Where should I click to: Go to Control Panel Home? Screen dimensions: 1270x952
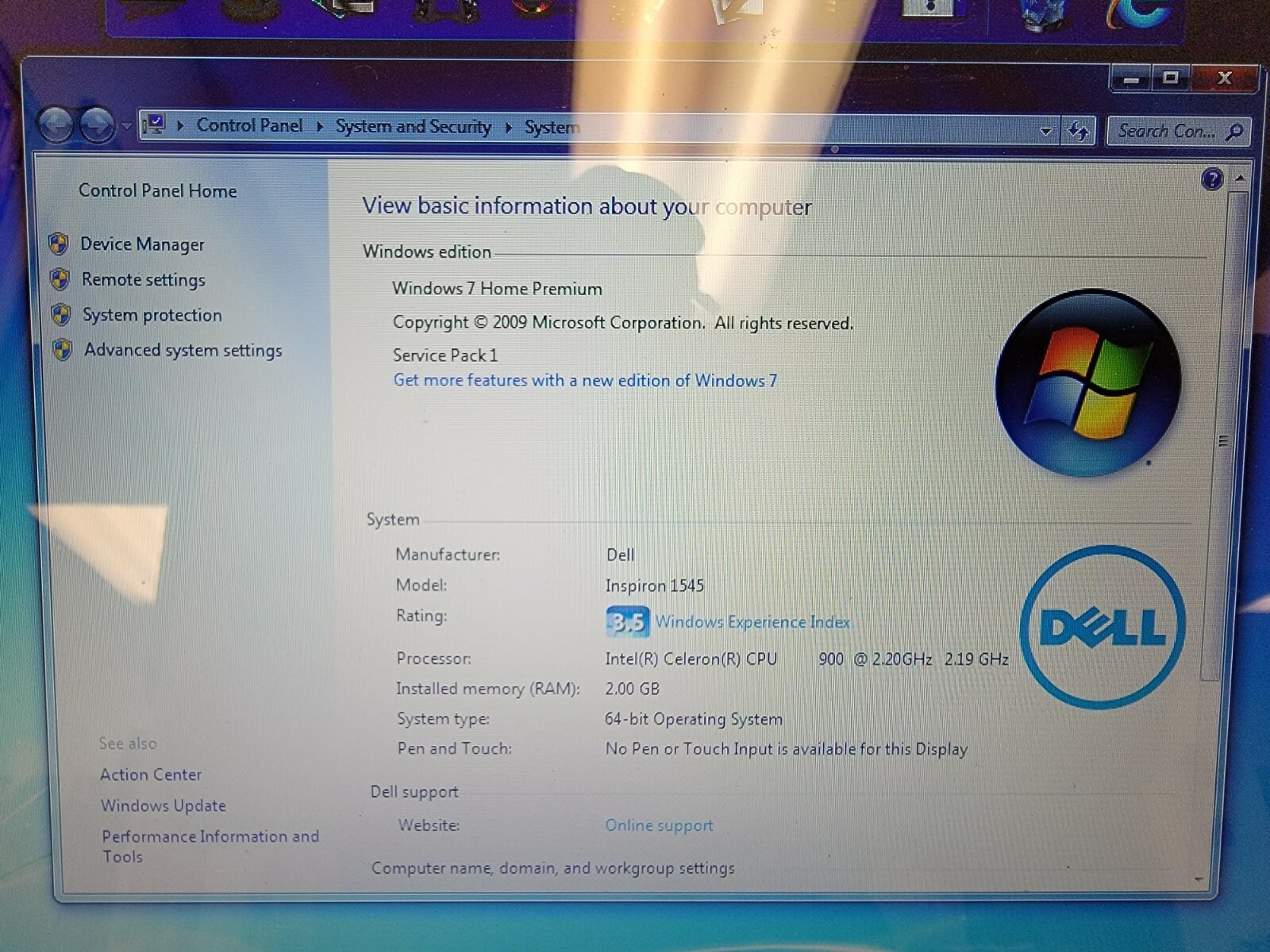[x=157, y=191]
